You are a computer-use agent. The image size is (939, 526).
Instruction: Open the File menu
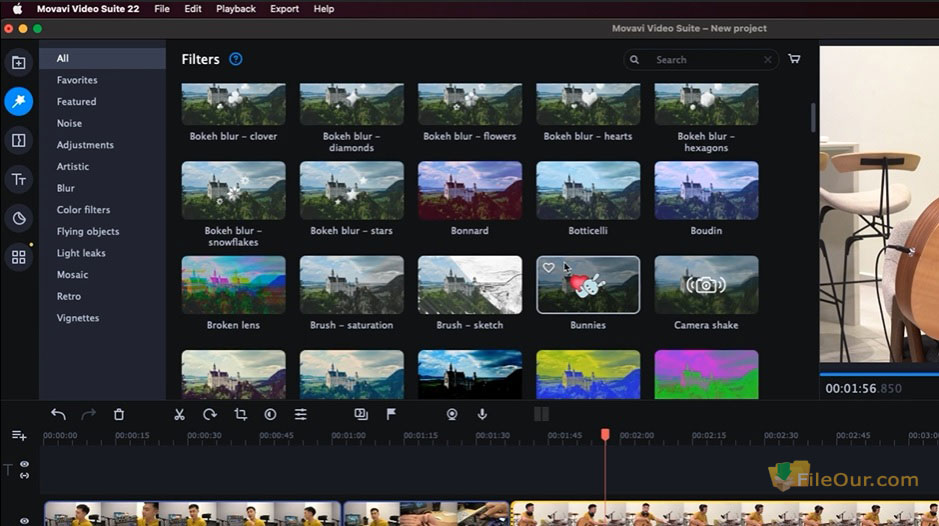pos(162,9)
